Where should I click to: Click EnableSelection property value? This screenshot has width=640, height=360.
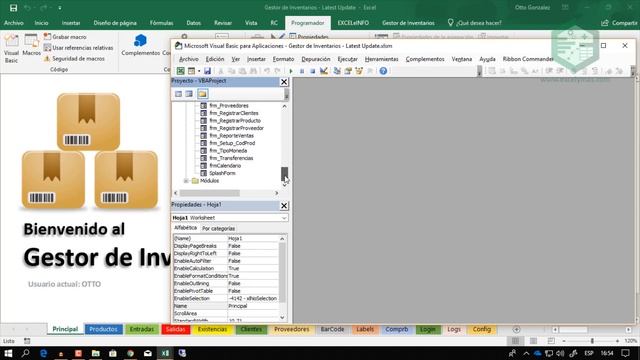pyautogui.click(x=253, y=299)
